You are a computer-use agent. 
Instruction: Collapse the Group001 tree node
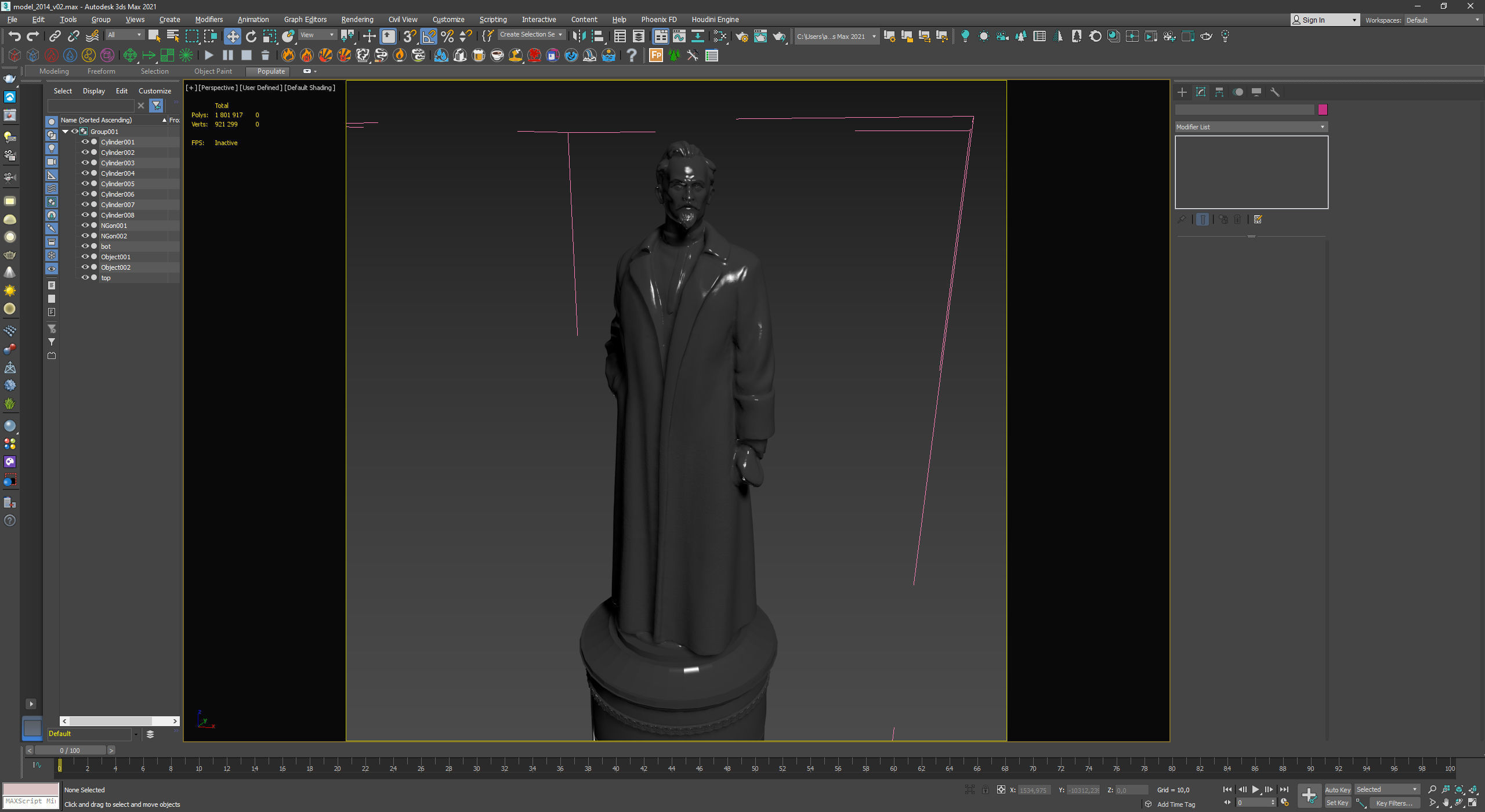click(x=66, y=132)
